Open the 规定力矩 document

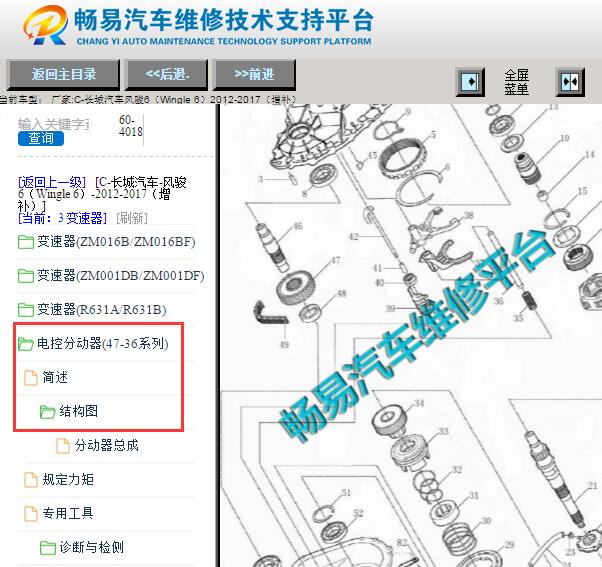coord(68,479)
